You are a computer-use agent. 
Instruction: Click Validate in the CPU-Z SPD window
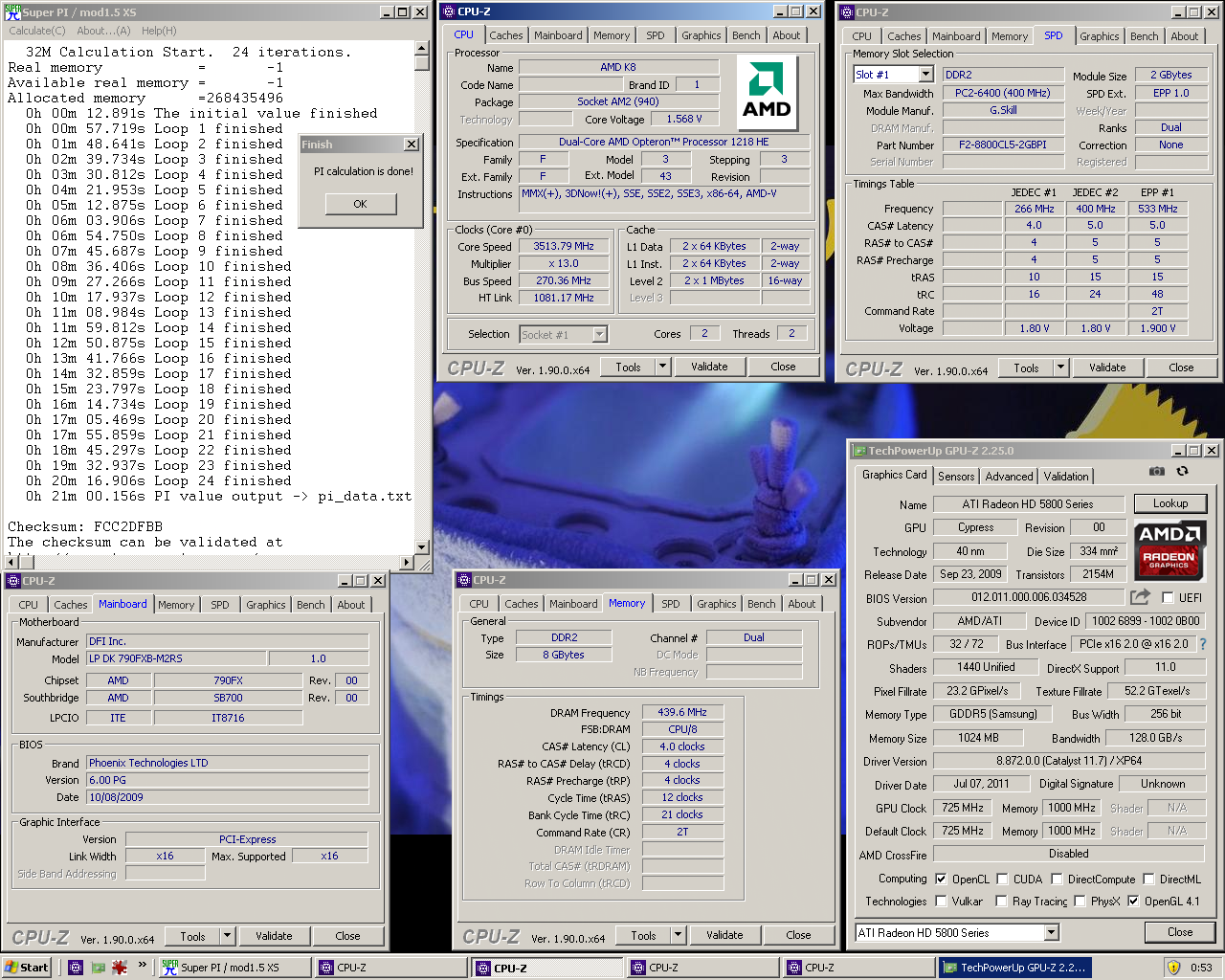(1107, 367)
